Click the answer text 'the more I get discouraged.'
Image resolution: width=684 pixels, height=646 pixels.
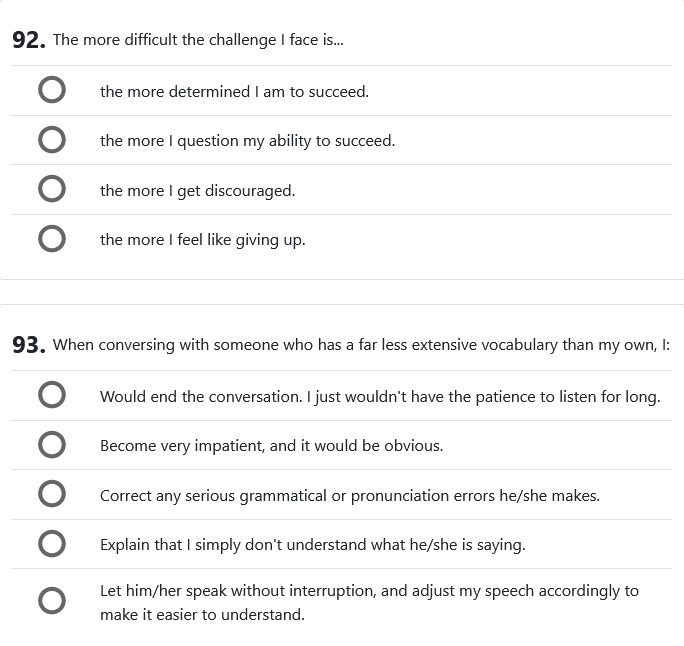click(197, 191)
